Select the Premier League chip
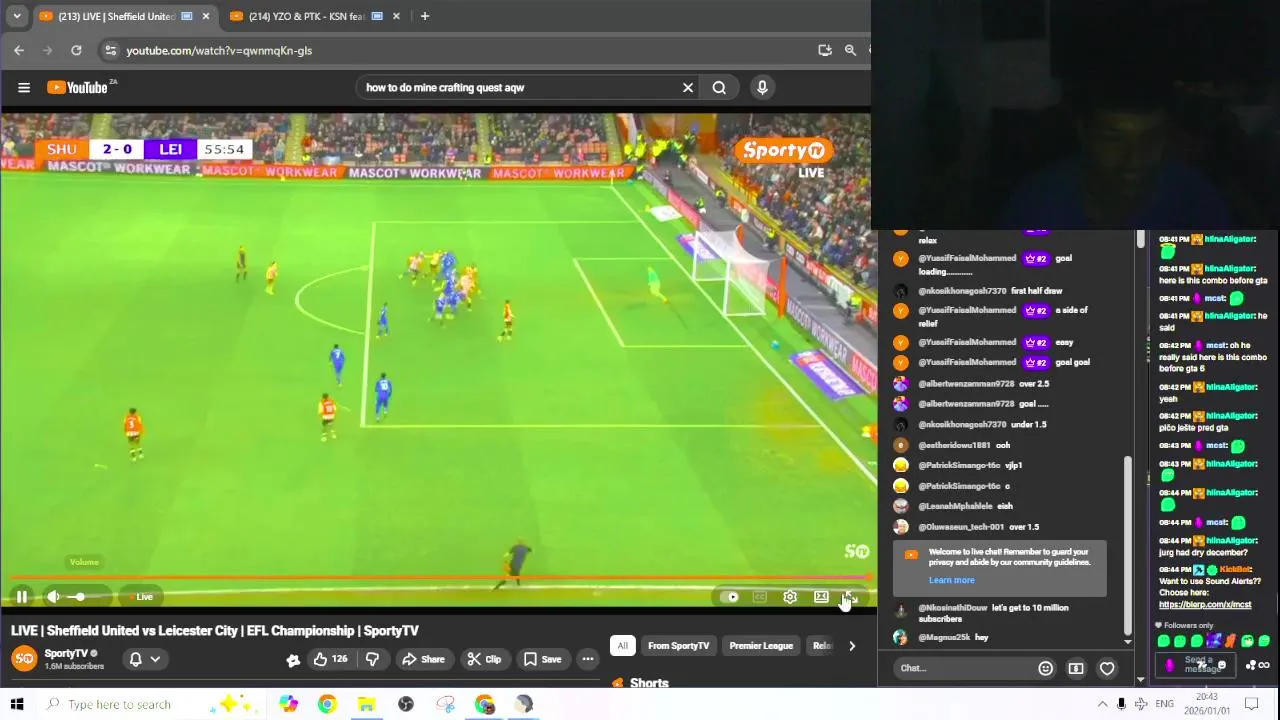This screenshot has height=720, width=1280. point(761,646)
